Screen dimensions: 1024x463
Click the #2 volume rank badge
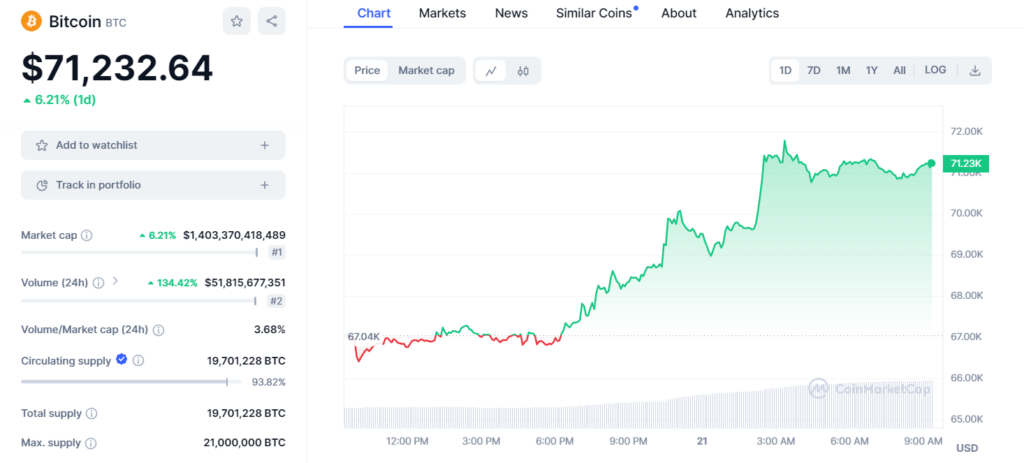click(x=277, y=301)
